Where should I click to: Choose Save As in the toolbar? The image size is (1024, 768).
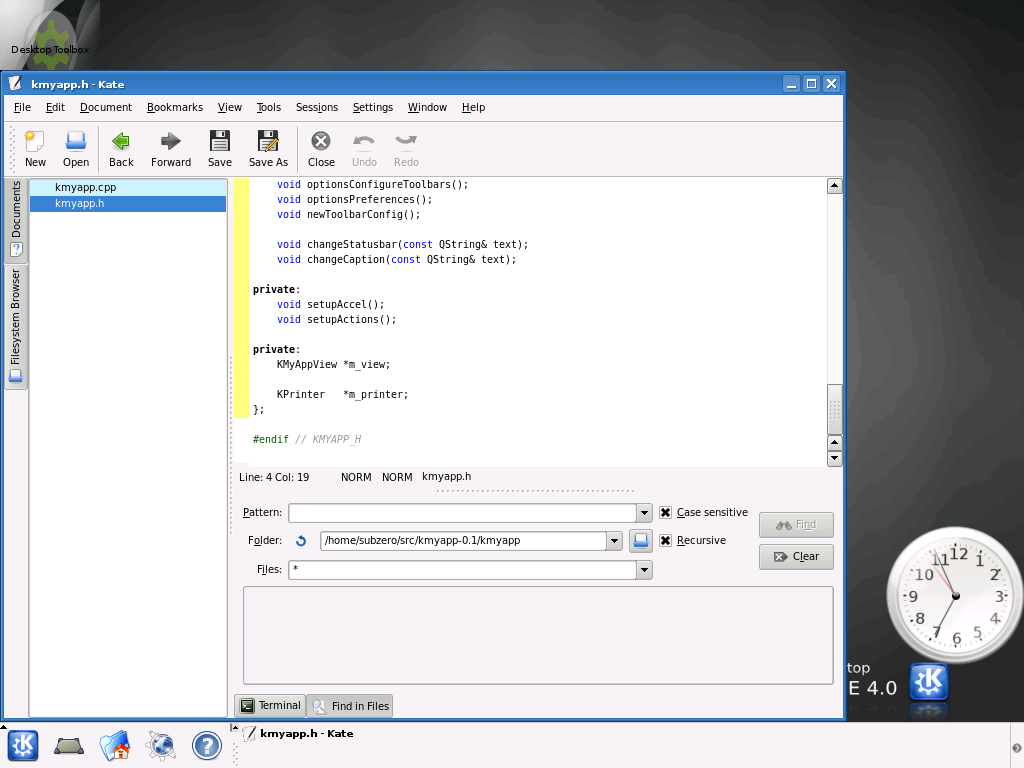click(x=268, y=149)
